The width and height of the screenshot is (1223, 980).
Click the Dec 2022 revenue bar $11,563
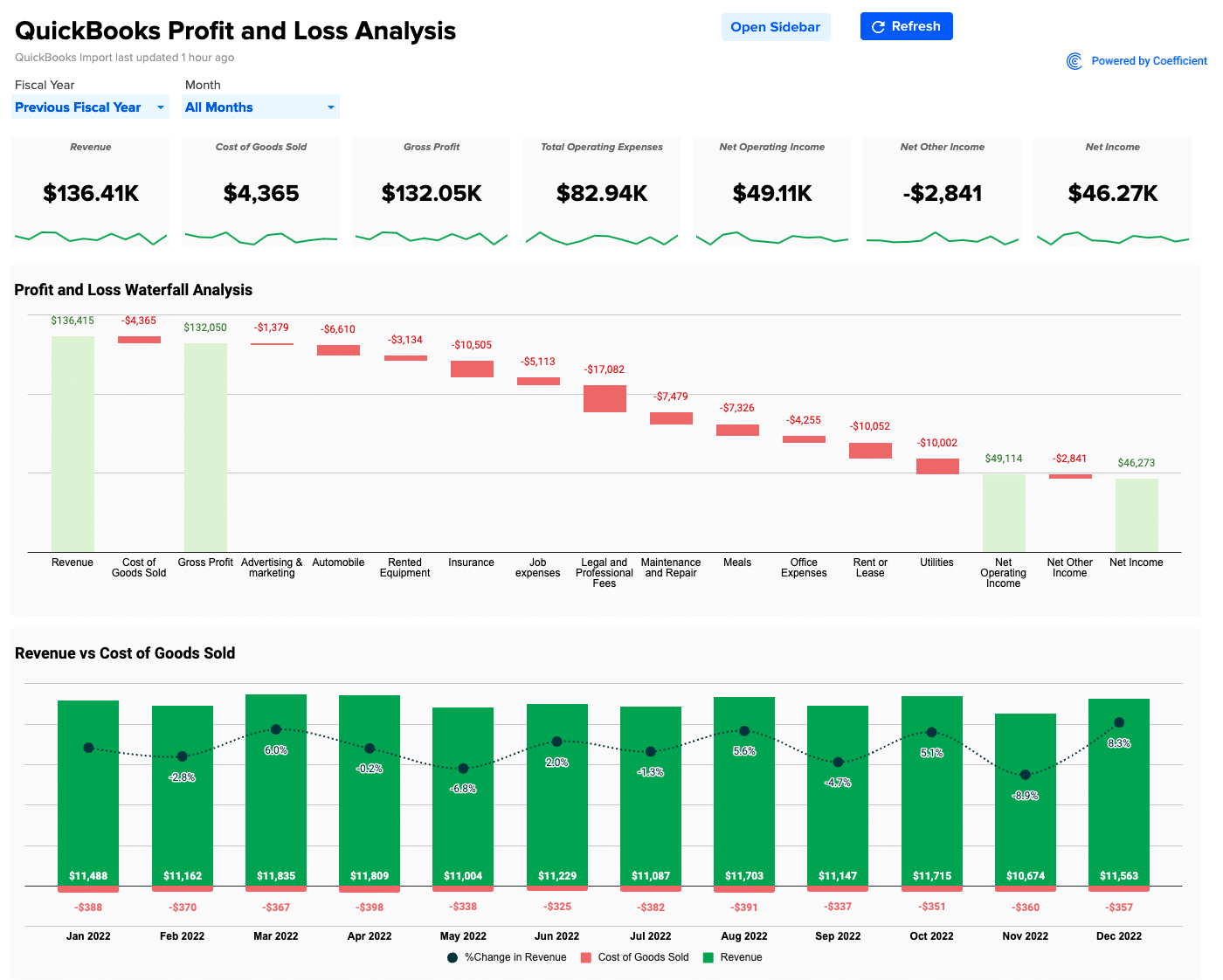pyautogui.click(x=1119, y=792)
